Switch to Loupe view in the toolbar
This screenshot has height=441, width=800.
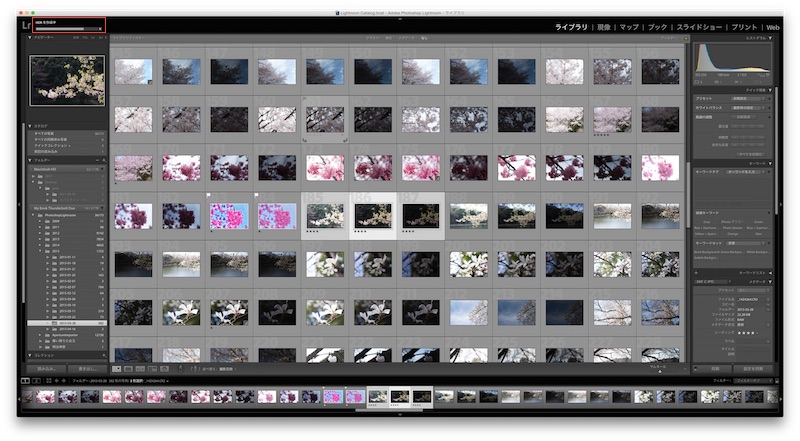(128, 368)
